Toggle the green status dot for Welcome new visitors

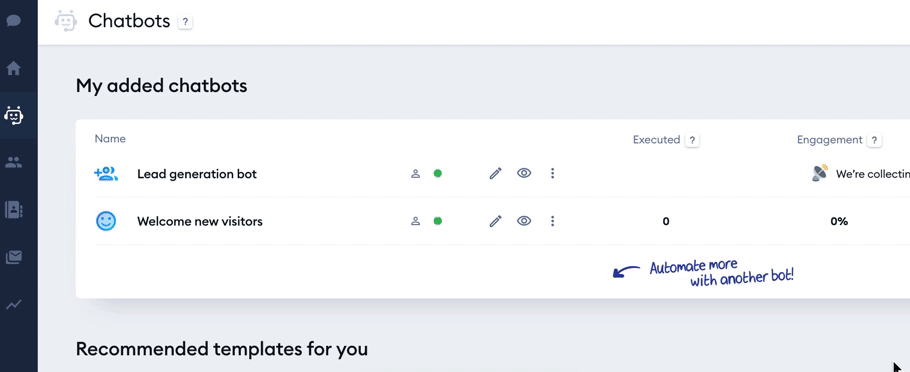(438, 221)
